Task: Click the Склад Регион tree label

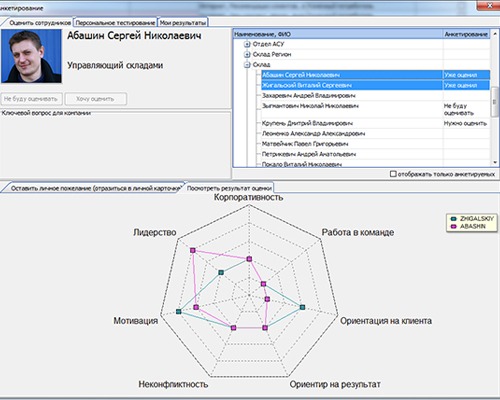Action: (x=272, y=54)
